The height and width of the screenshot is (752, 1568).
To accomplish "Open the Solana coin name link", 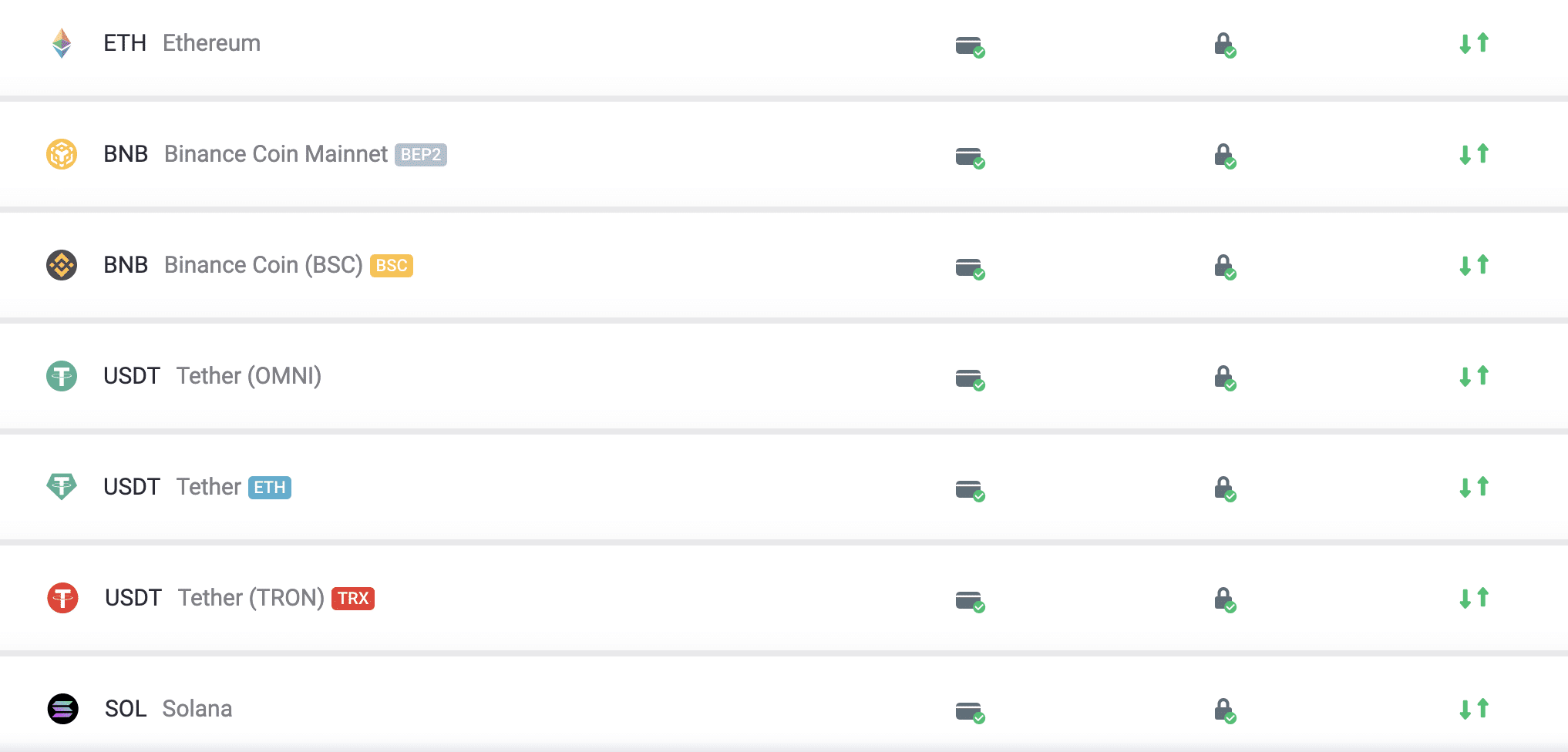I will point(197,709).
